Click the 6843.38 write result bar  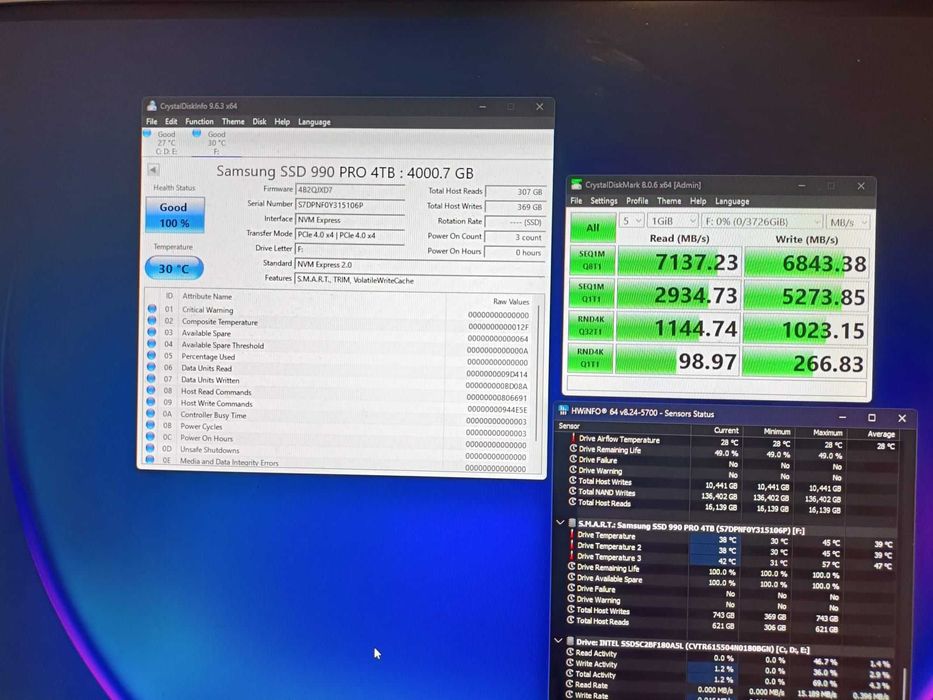coord(807,263)
